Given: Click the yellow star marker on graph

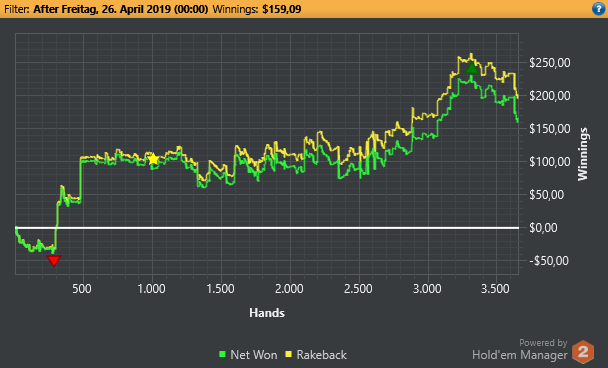Looking at the screenshot, I should click(153, 159).
